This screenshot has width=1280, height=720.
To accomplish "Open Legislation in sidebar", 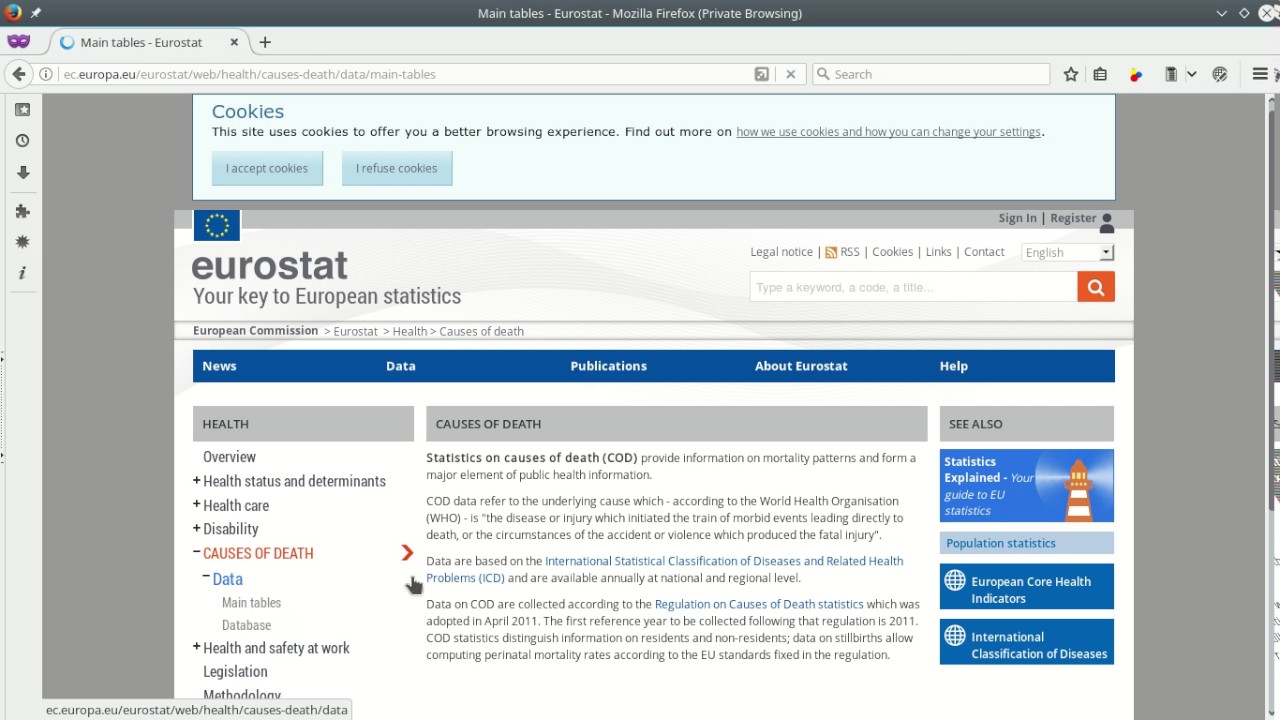I will click(x=235, y=672).
